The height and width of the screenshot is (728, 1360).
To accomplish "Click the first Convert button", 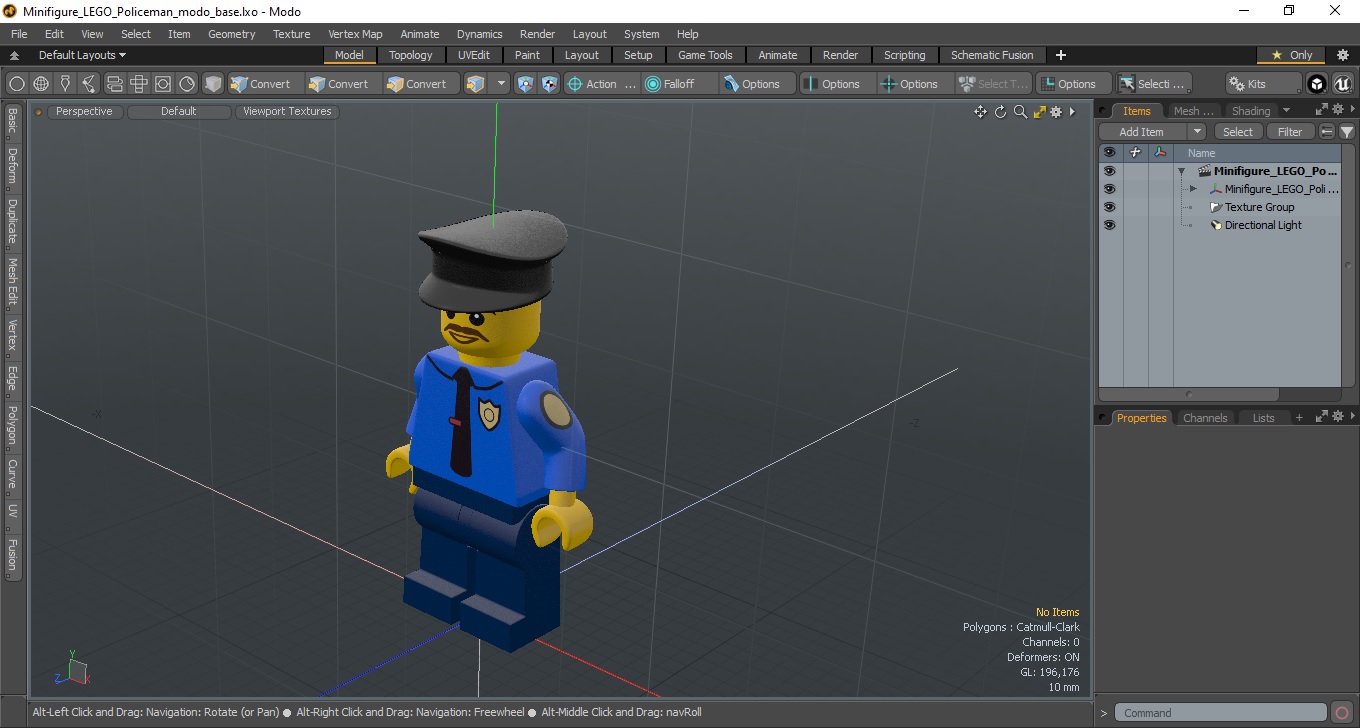I will point(265,84).
